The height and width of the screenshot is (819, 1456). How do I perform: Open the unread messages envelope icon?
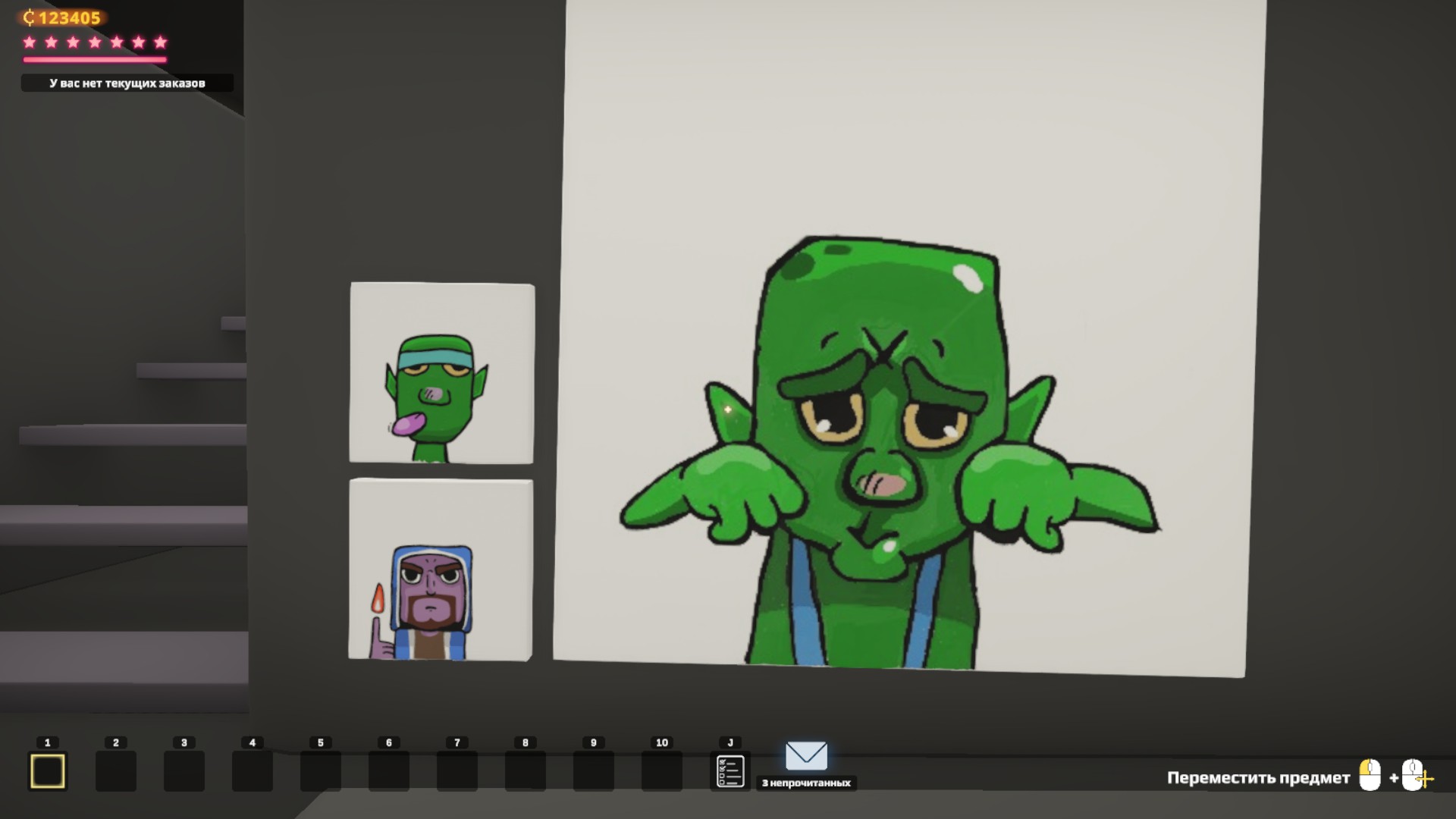click(806, 756)
